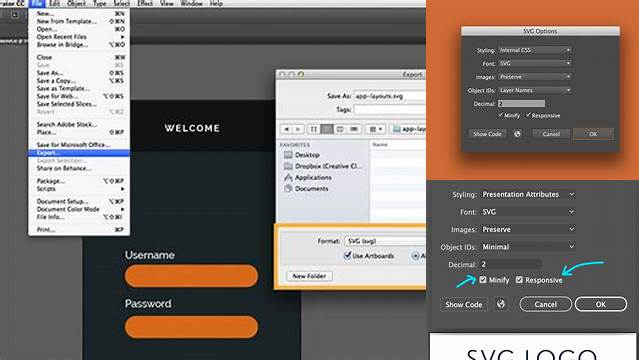Screen dimensions: 639x360
Task: Open the Select menu
Action: click(x=121, y=4)
